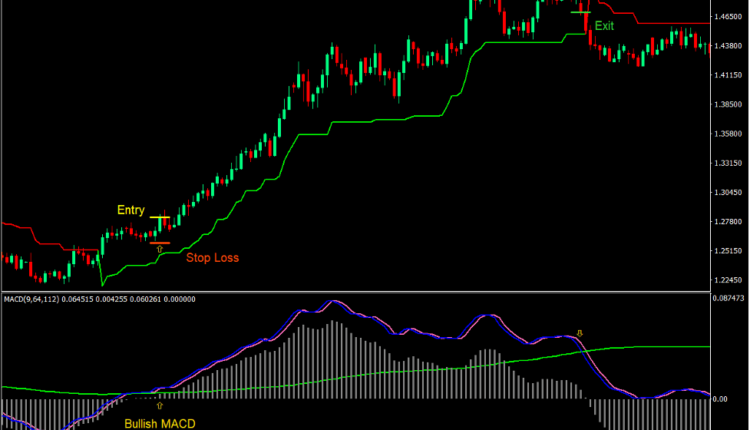This screenshot has height=430, width=750.
Task: Click the 1.46500 price axis label
Action: click(x=729, y=18)
